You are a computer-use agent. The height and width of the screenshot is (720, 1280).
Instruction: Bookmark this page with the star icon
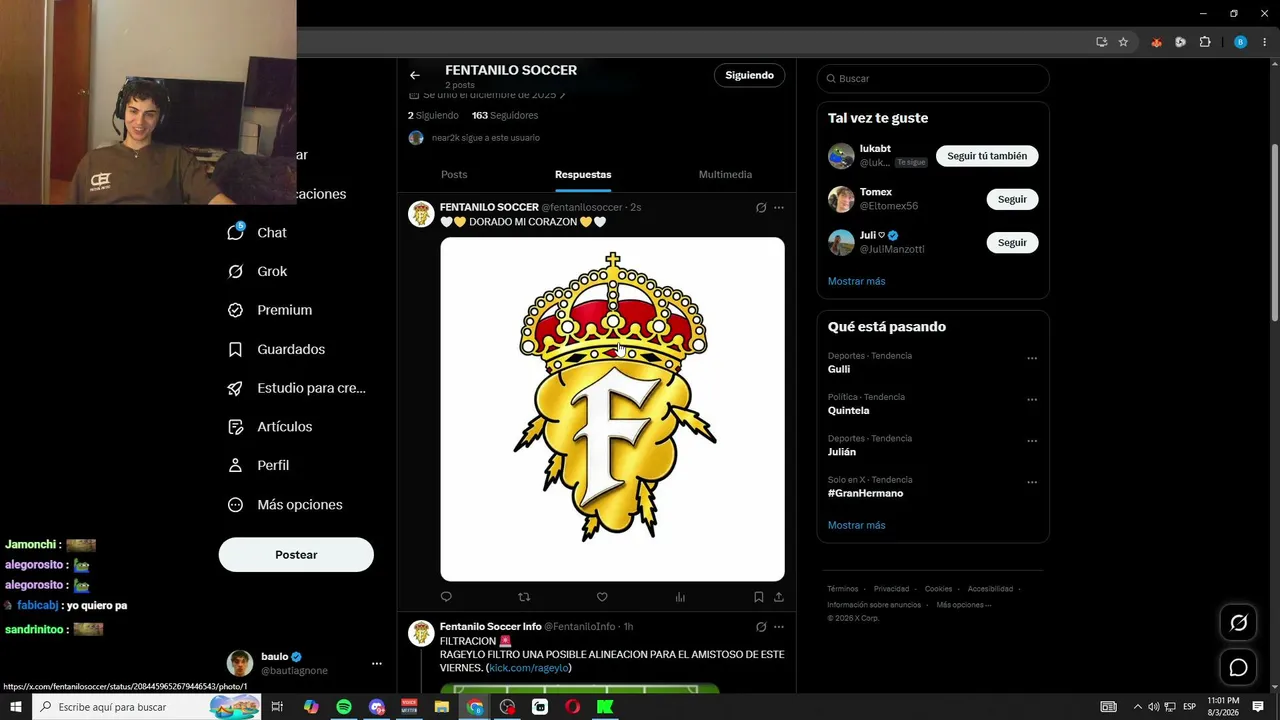1123,42
